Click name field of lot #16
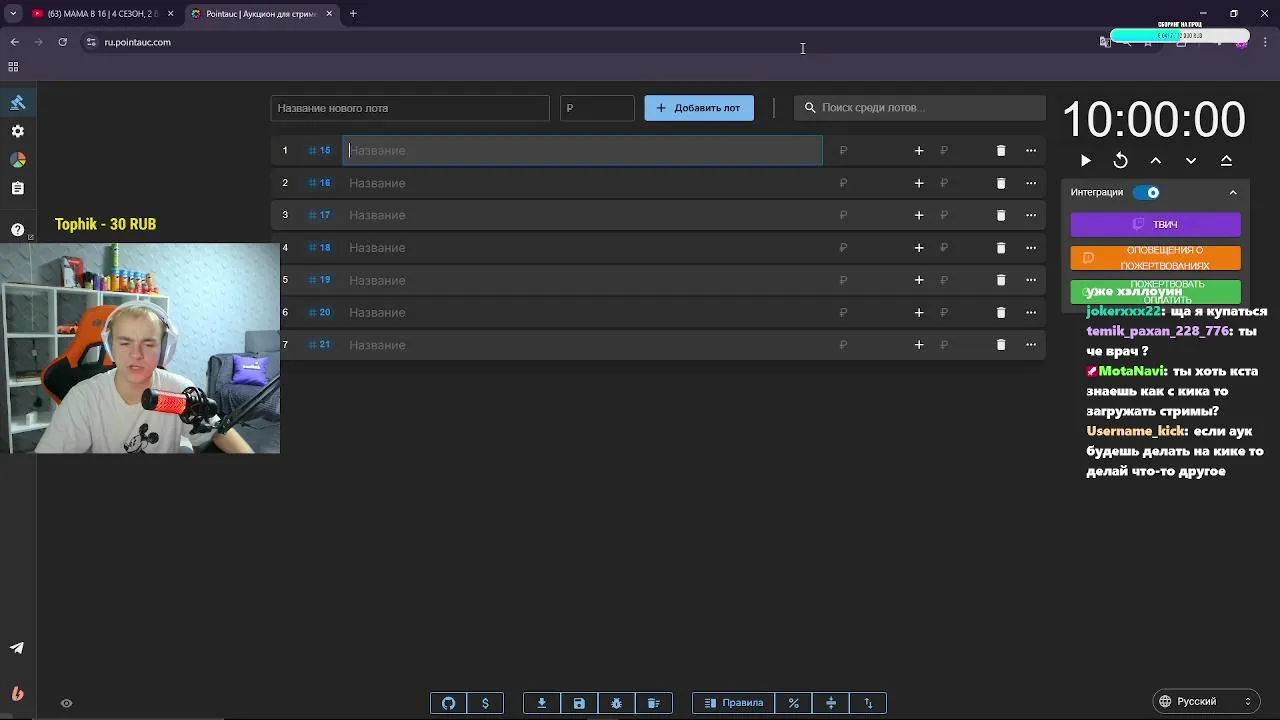The width and height of the screenshot is (1280, 720). (582, 183)
